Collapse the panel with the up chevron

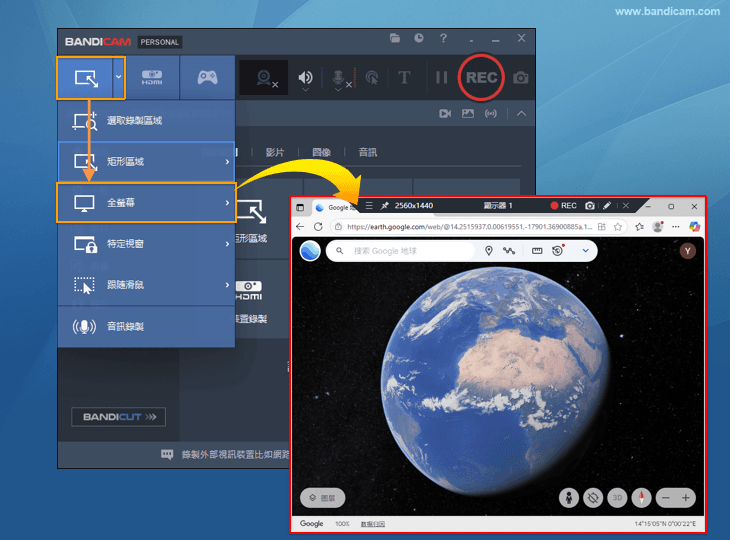(x=521, y=114)
